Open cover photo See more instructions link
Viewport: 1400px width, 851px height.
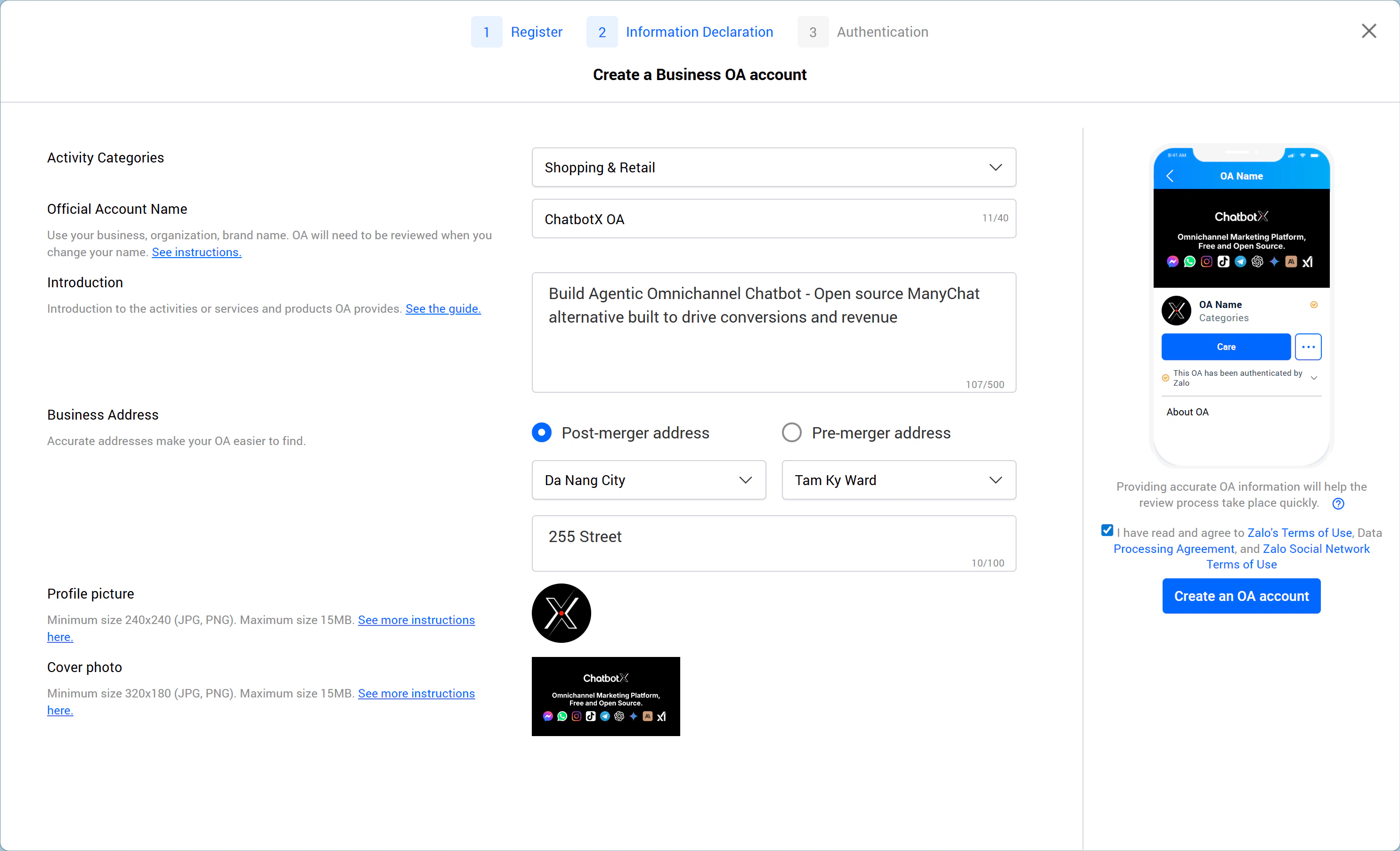click(x=416, y=693)
